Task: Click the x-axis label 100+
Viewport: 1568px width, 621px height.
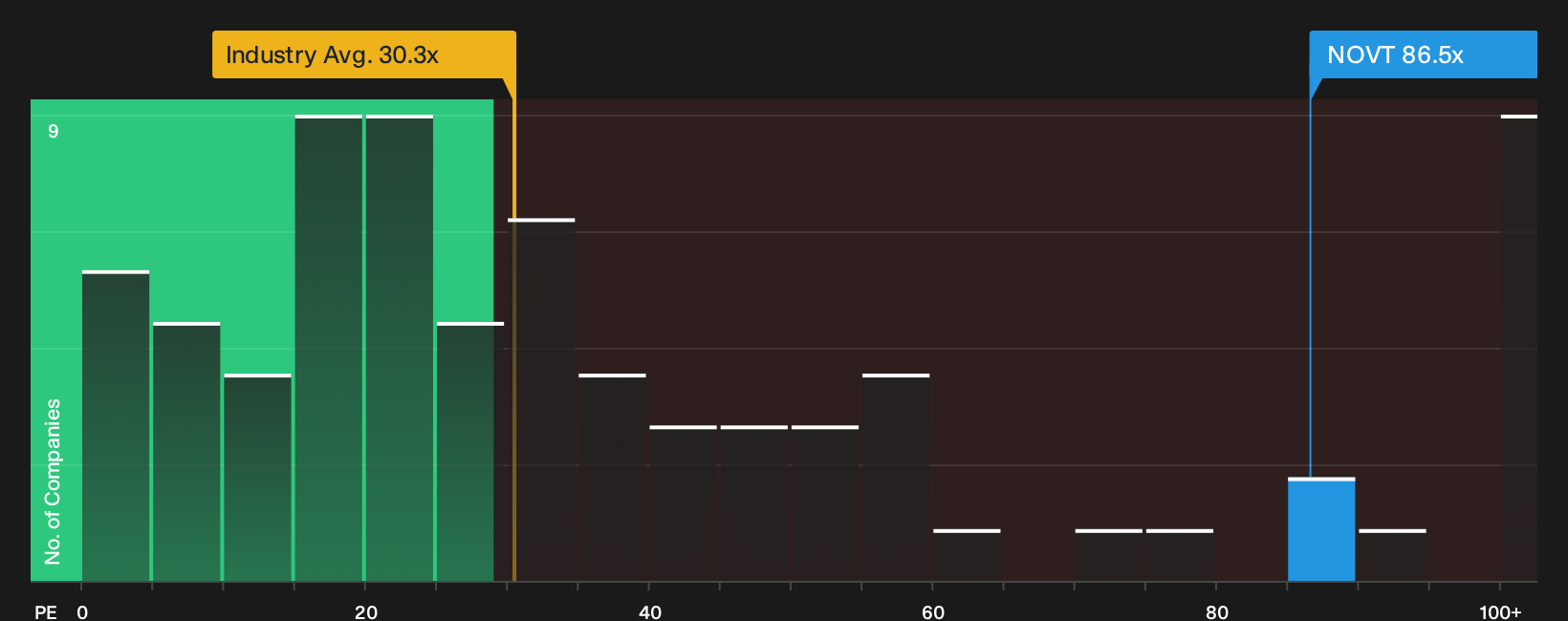Action: [x=1500, y=611]
